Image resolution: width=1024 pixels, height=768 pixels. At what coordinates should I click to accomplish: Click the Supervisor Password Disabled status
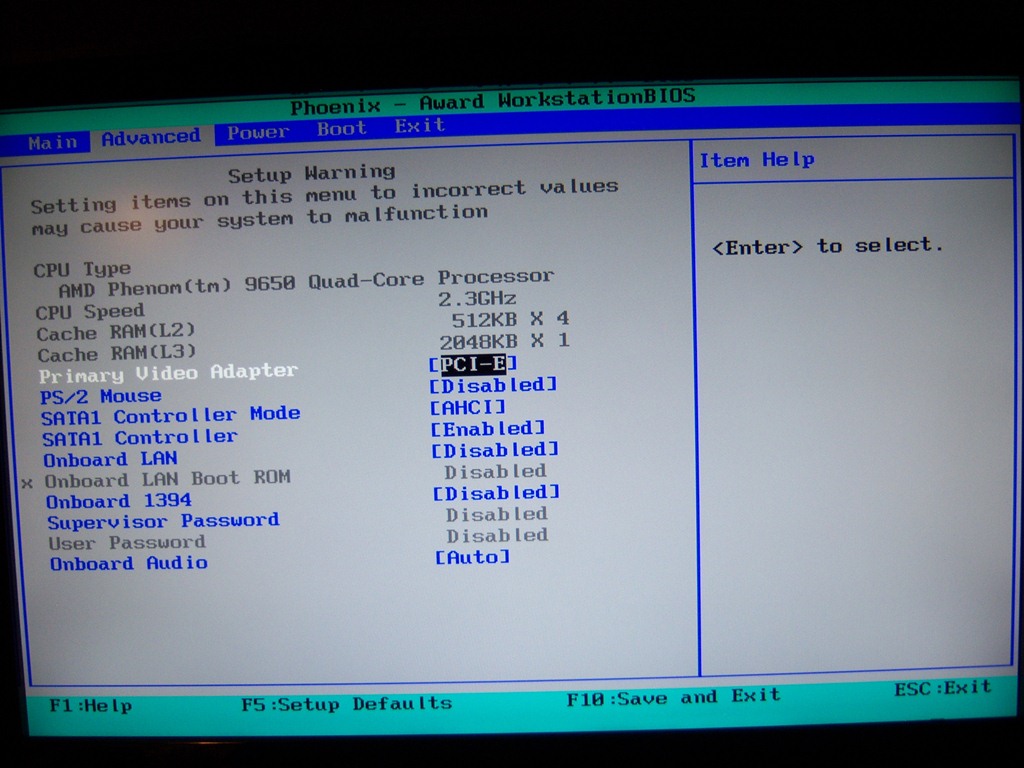click(497, 515)
